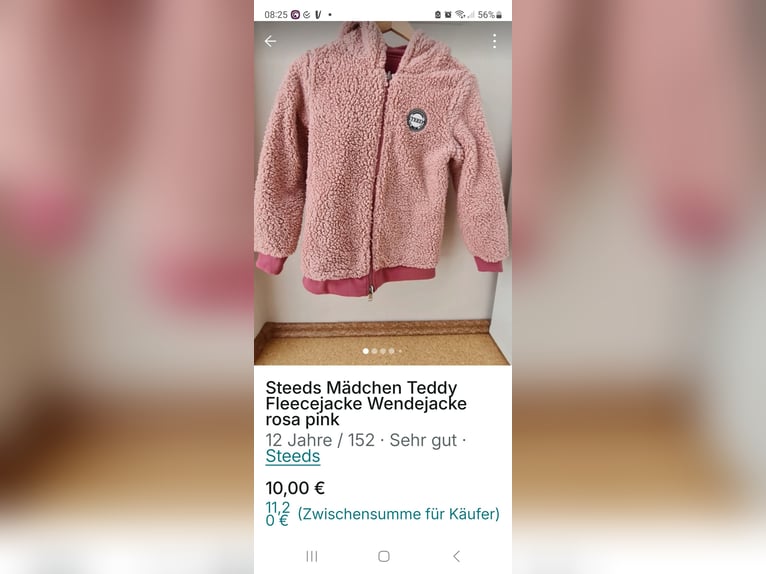Select the first photo pagination dot
Viewport: 766px width, 574px height.
click(x=365, y=351)
